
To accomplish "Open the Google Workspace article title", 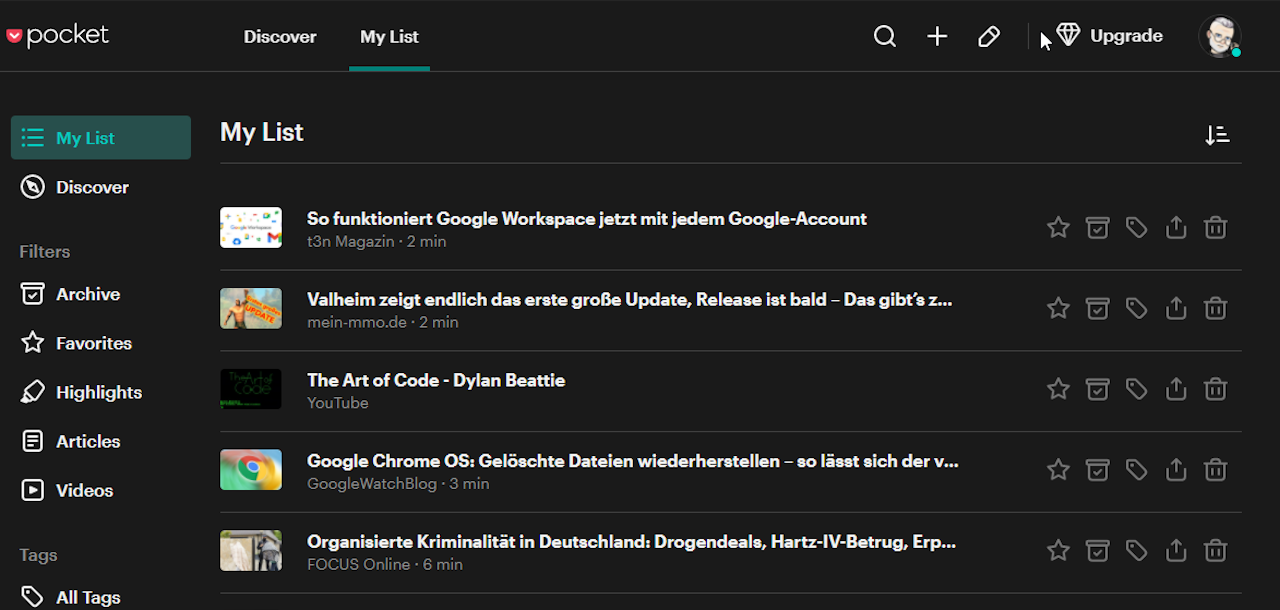I will pos(587,219).
